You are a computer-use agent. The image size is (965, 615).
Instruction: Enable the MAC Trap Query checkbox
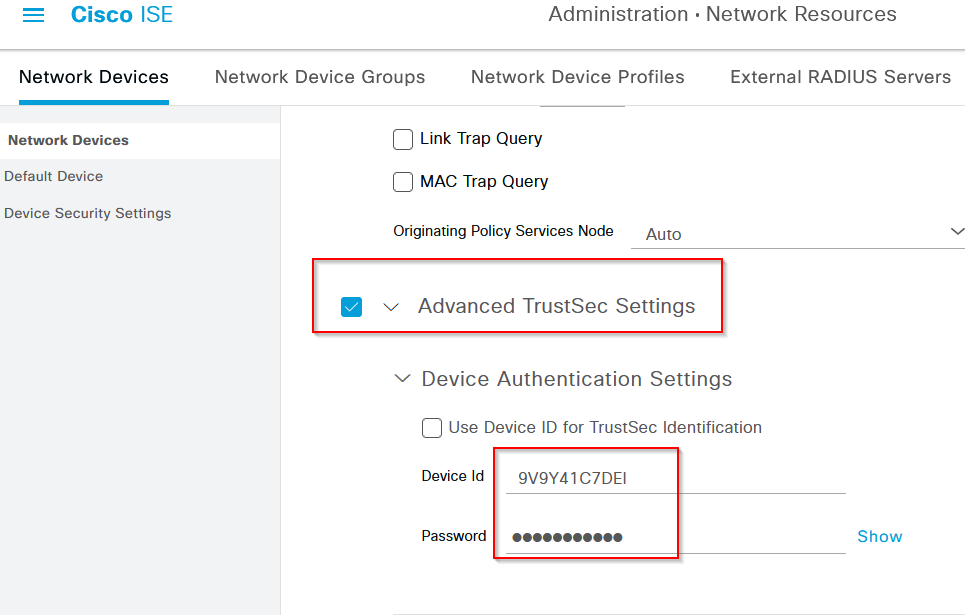pyautogui.click(x=402, y=182)
